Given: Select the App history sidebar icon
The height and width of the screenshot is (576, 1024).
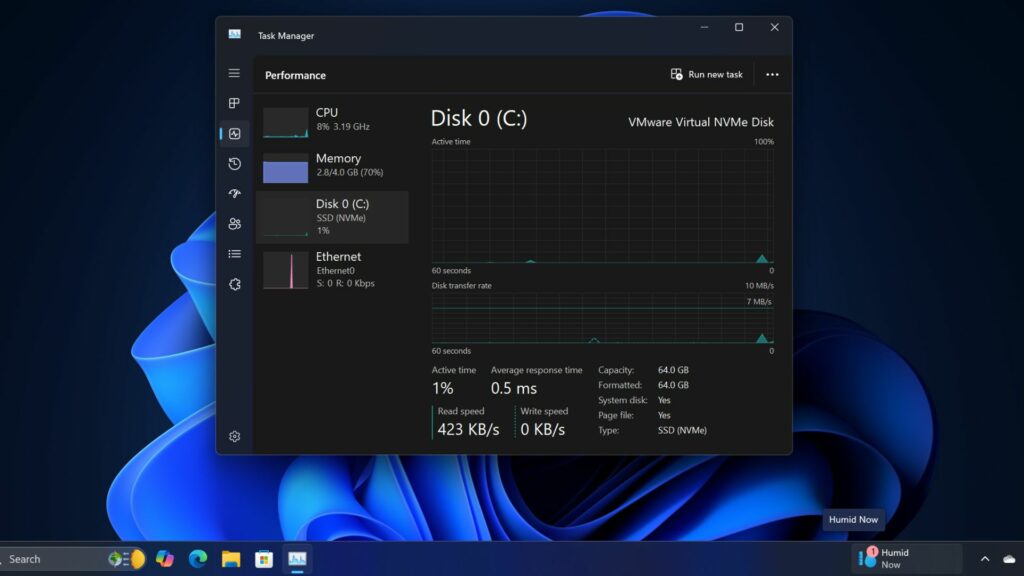Looking at the screenshot, I should click(x=234, y=163).
